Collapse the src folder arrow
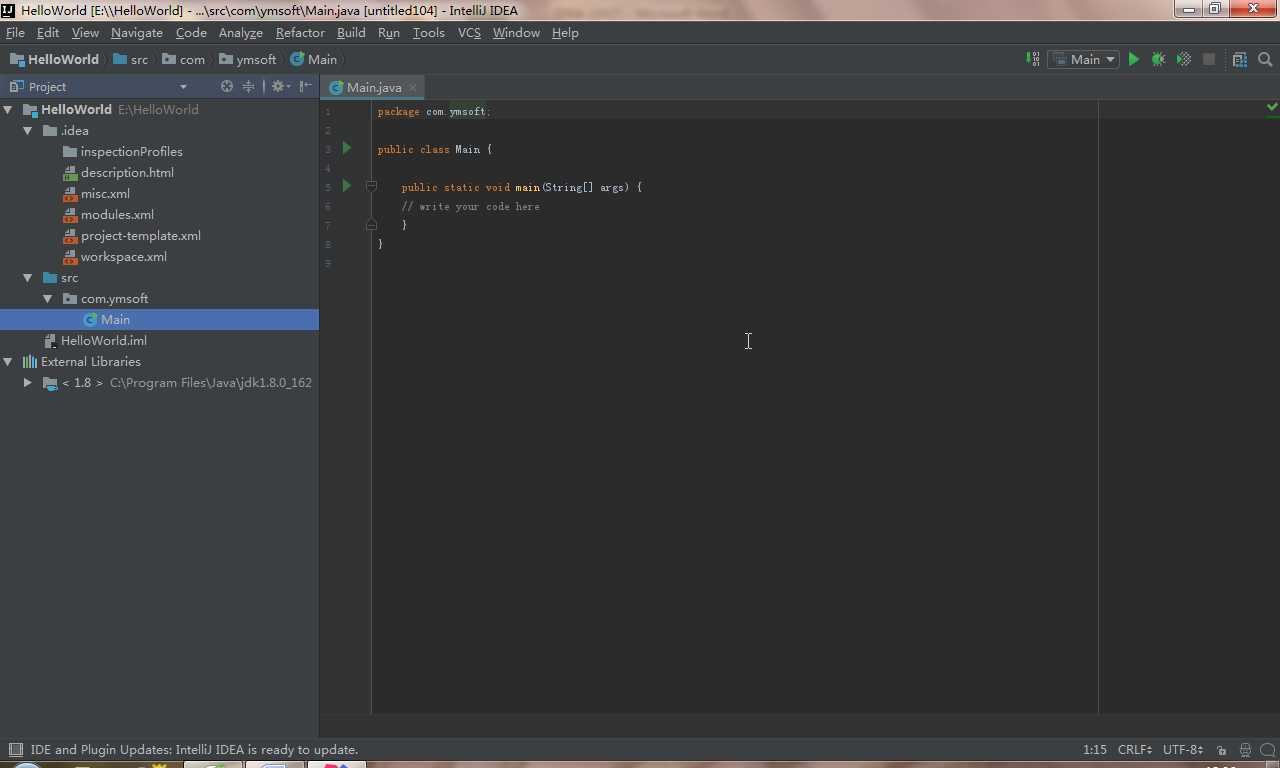Image resolution: width=1280 pixels, height=768 pixels. coord(28,277)
